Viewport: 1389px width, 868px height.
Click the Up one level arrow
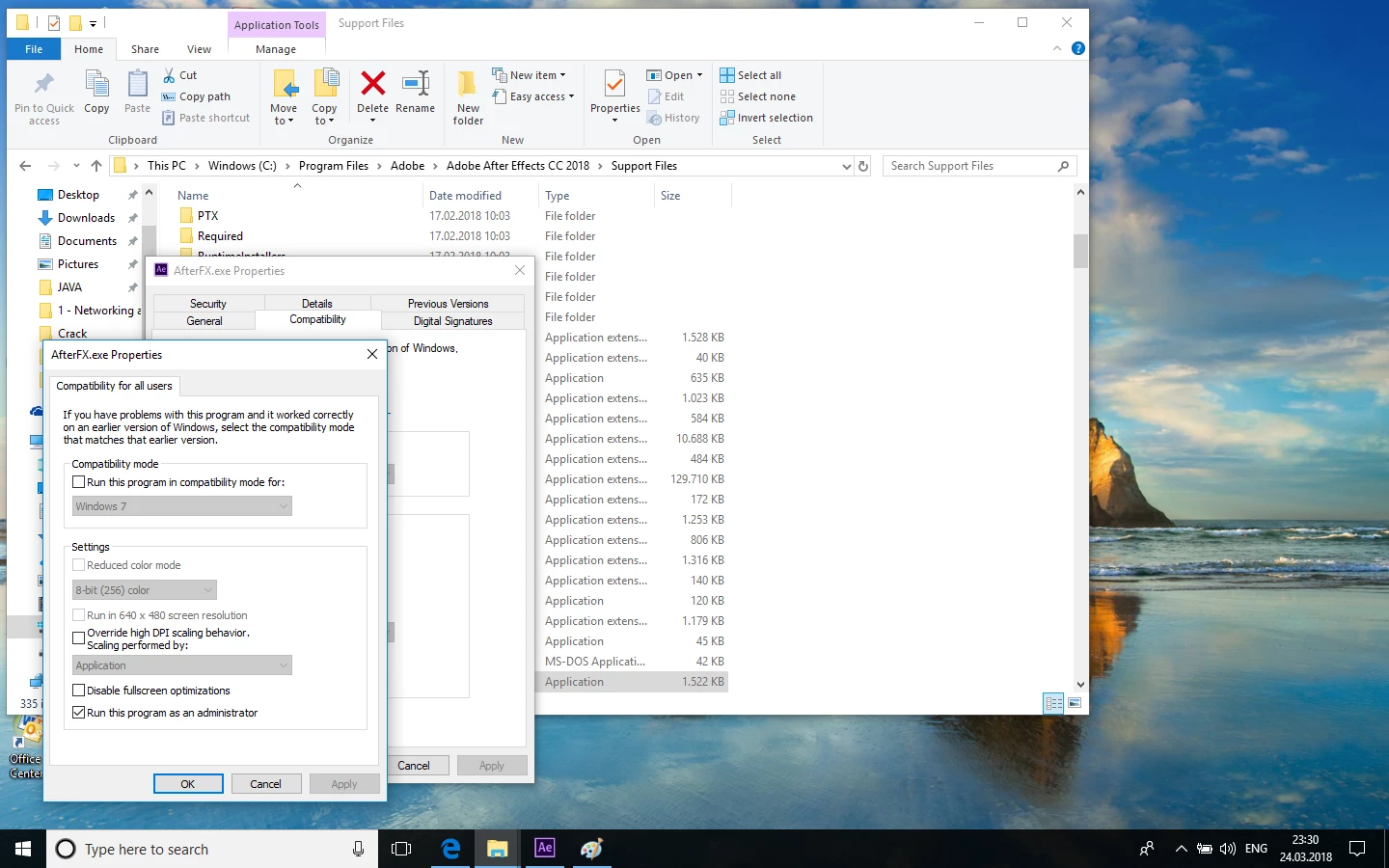click(96, 166)
